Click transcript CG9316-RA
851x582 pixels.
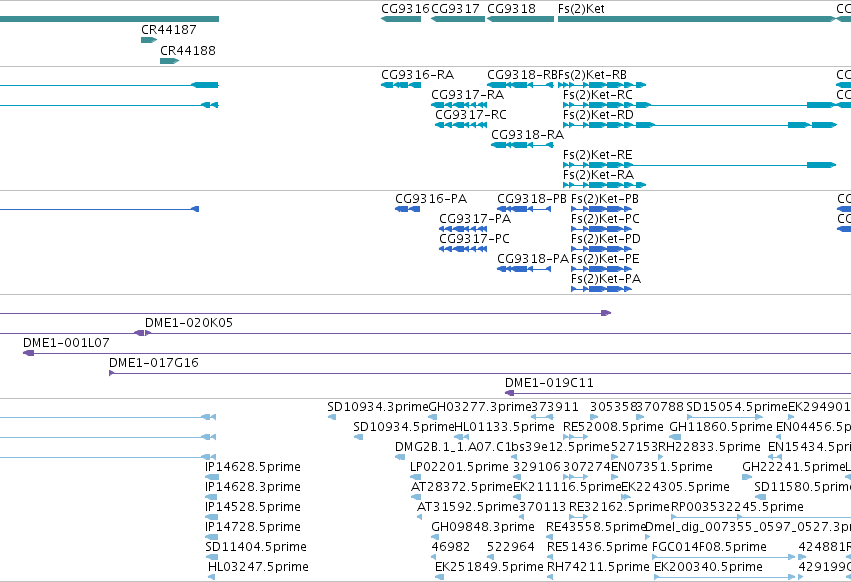click(401, 85)
